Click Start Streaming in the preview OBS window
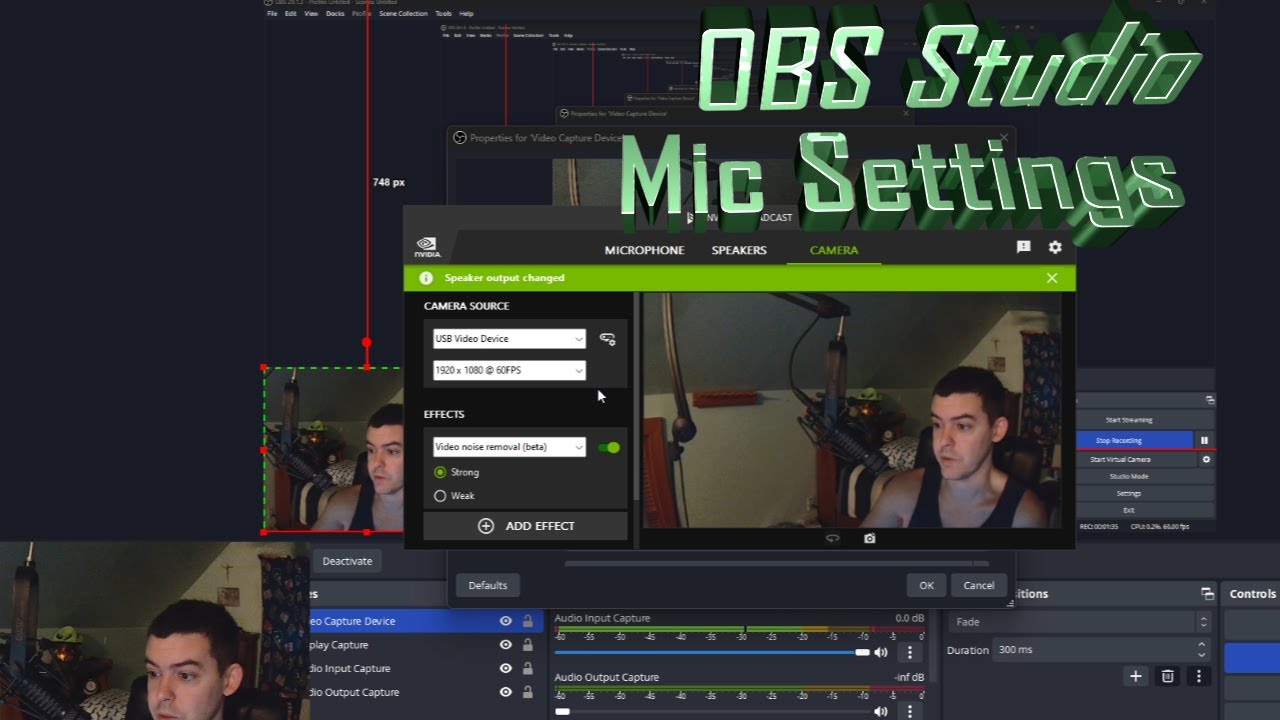1280x720 pixels. 1129,420
